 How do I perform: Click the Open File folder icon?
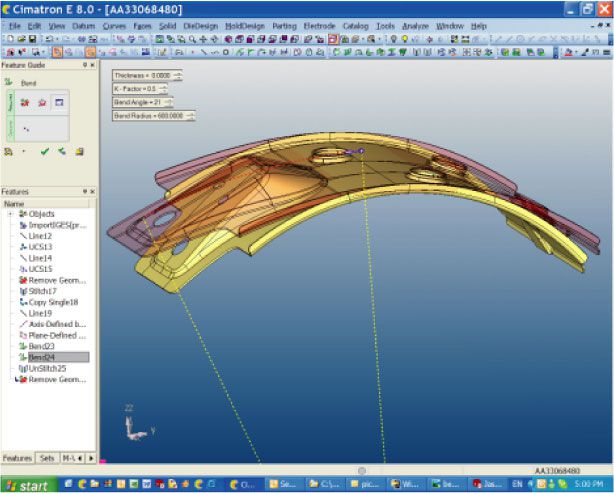(22, 39)
